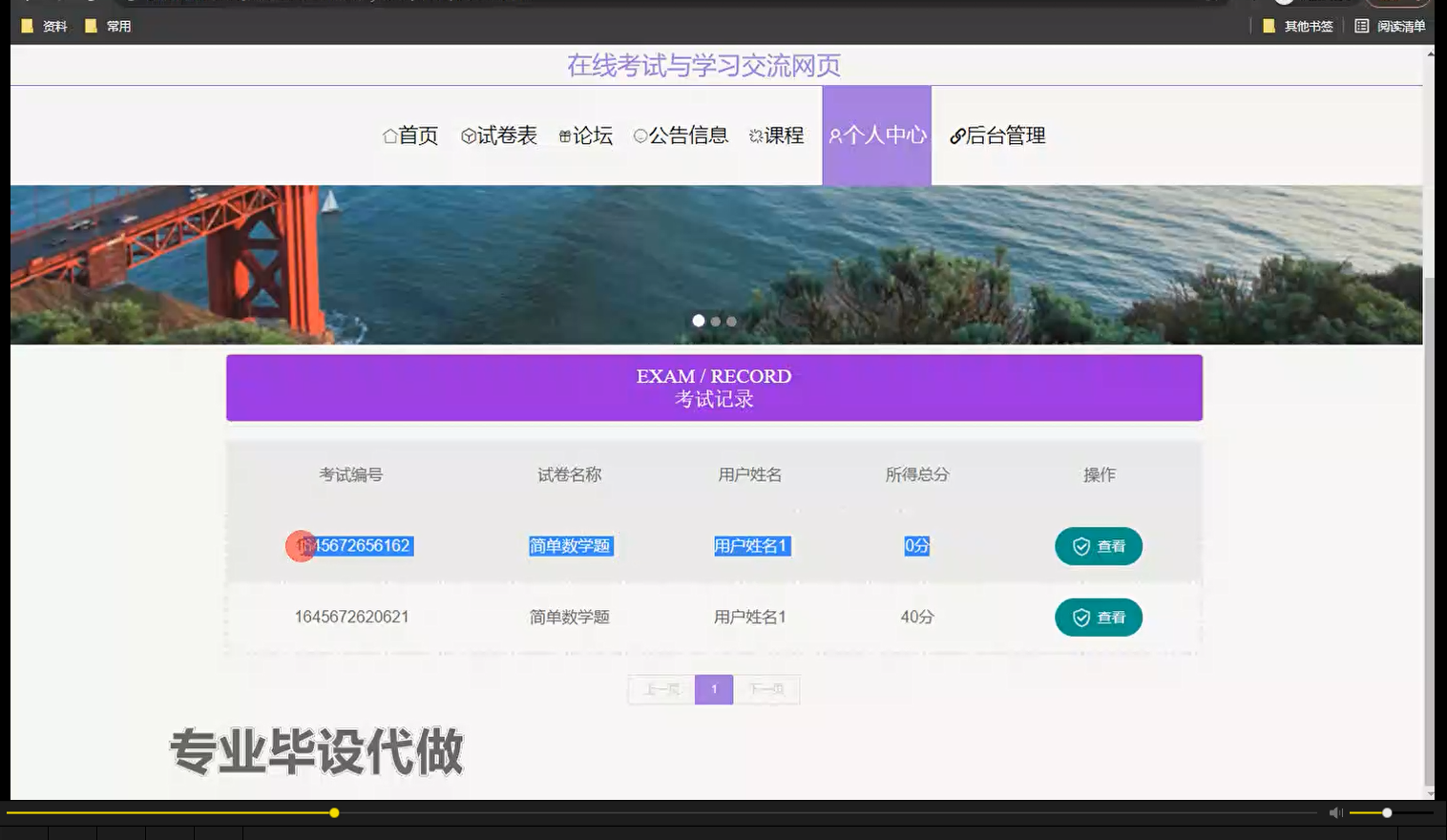Viewport: 1447px width, 840px height.
Task: Open the 公告信息 menu item
Action: pyautogui.click(x=689, y=136)
